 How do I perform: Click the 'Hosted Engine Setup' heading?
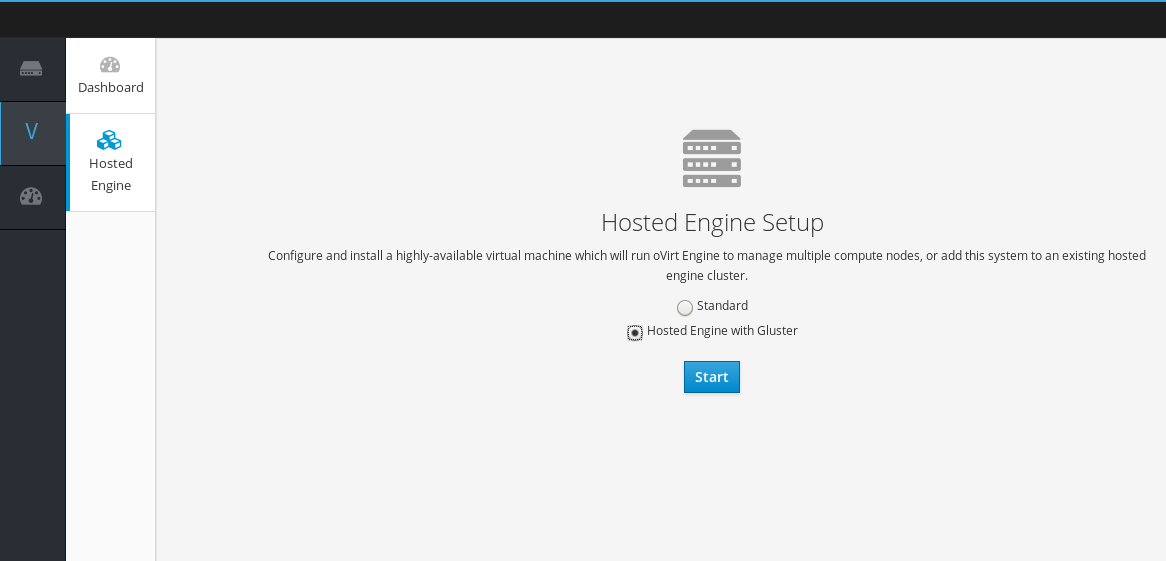click(712, 222)
